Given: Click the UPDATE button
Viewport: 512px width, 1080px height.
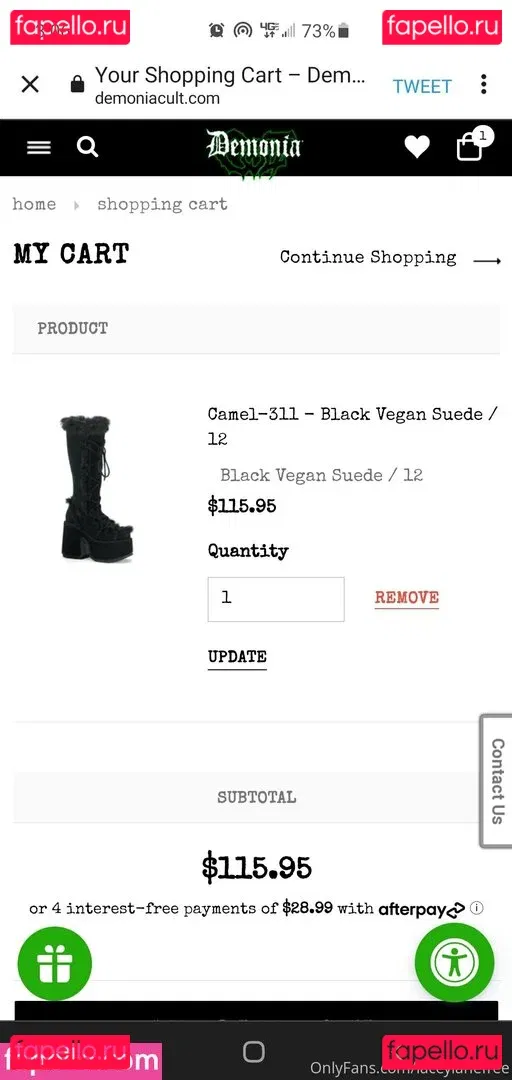Looking at the screenshot, I should point(237,657).
